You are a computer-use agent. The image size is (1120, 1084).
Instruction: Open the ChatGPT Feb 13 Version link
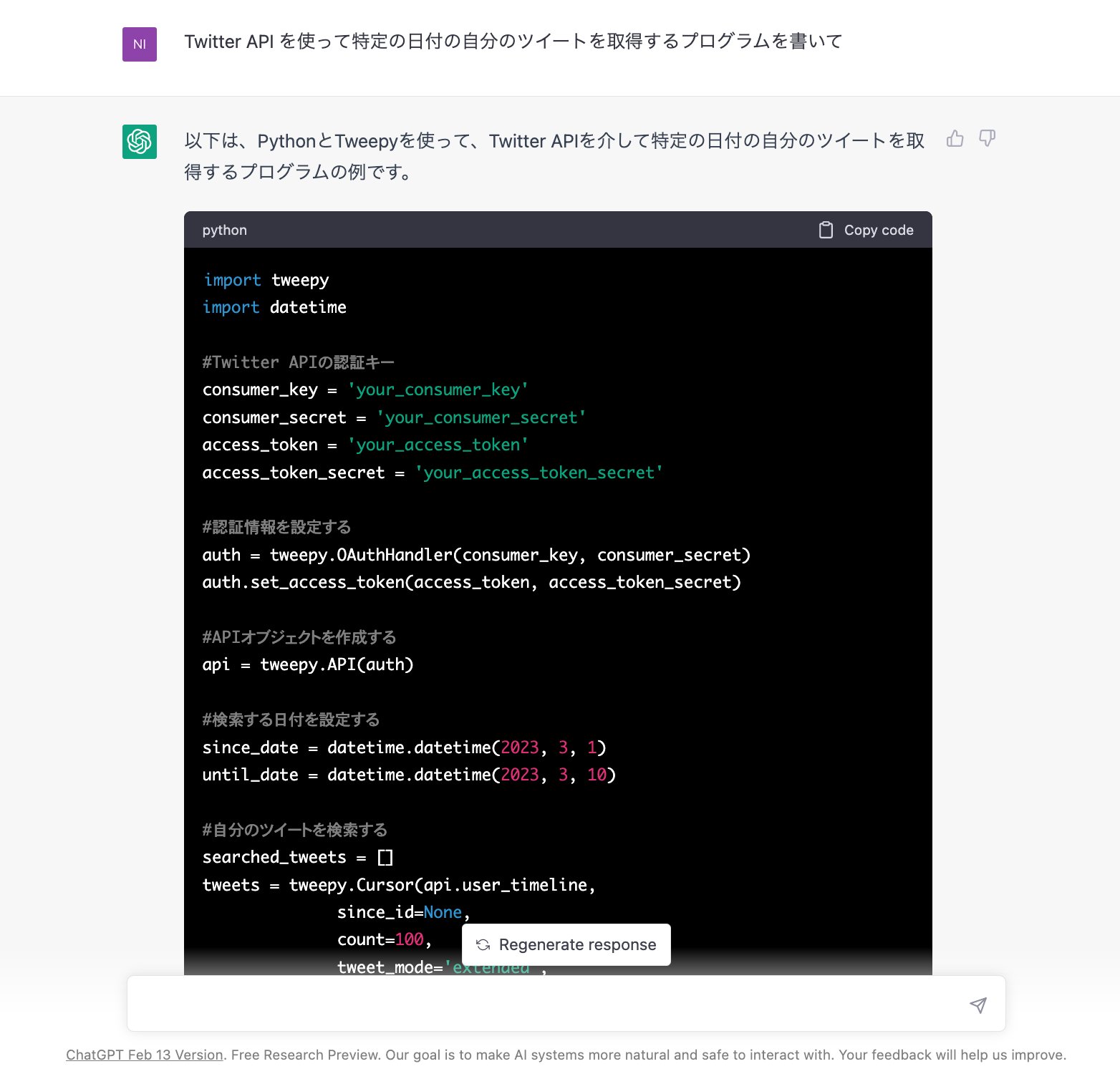(x=145, y=1055)
